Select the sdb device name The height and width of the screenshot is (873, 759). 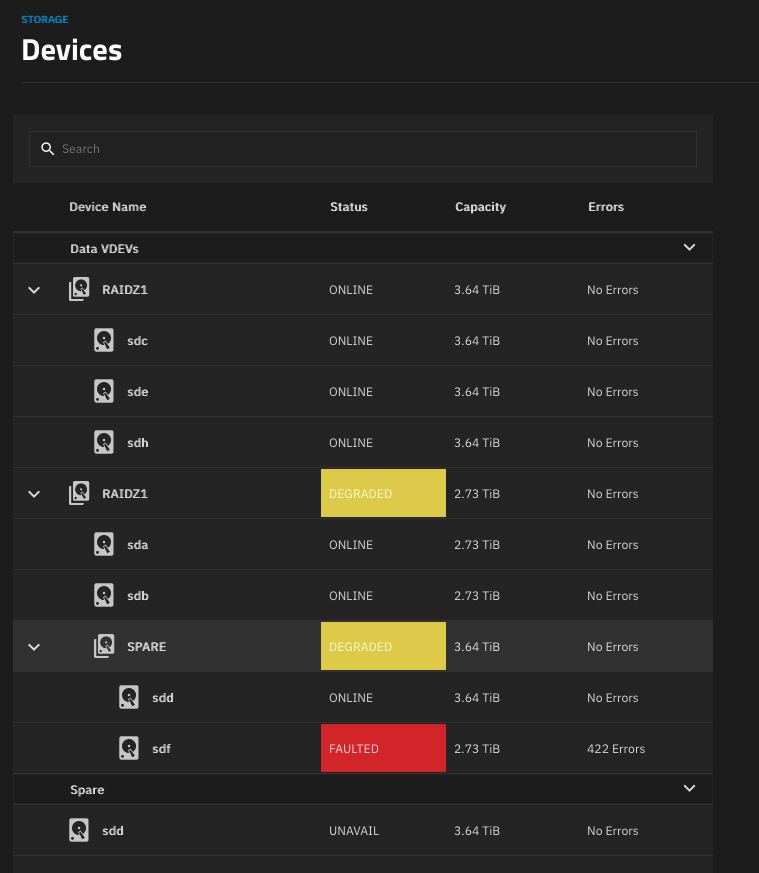138,596
